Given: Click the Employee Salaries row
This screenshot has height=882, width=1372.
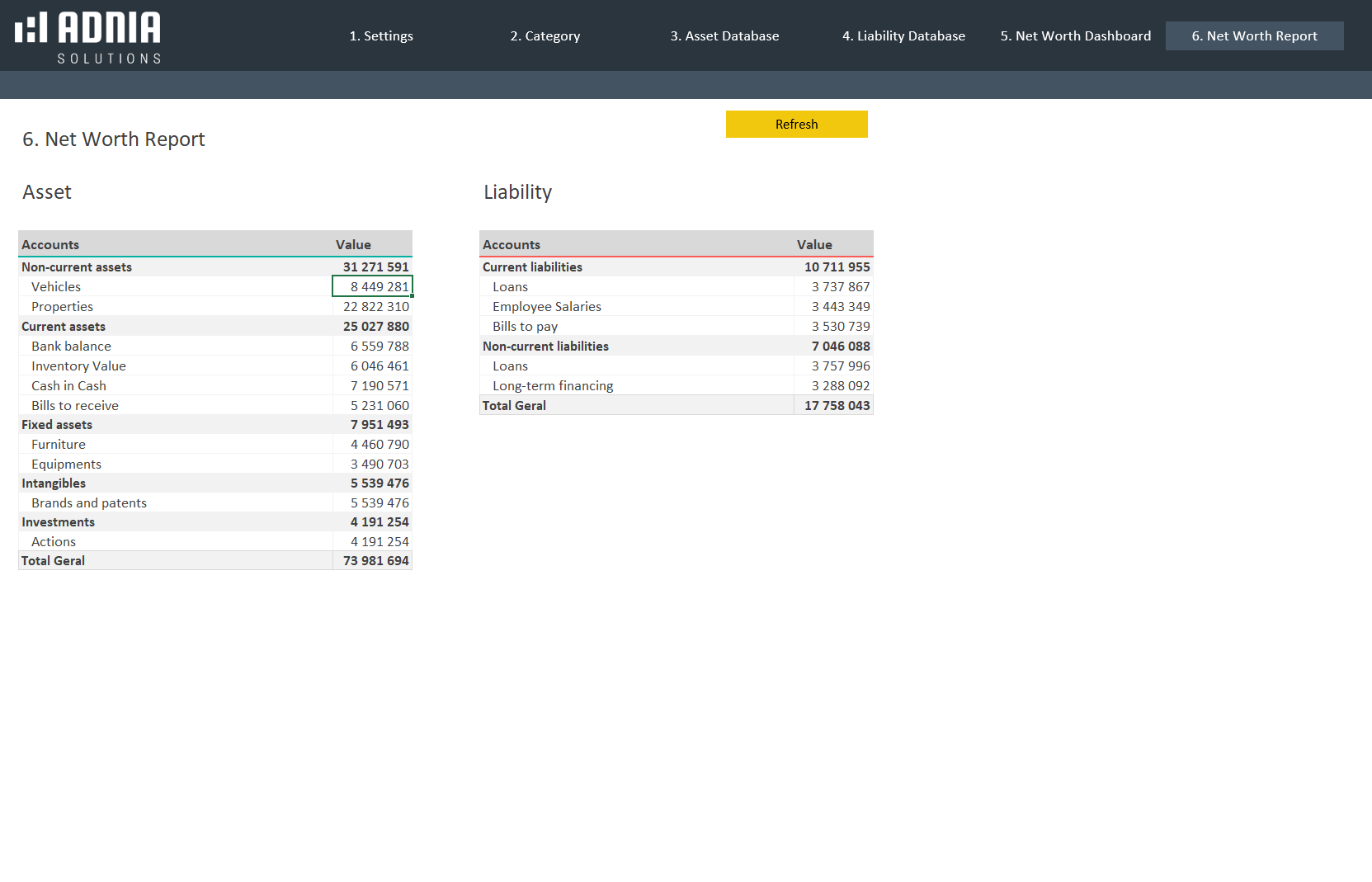Looking at the screenshot, I should (547, 307).
